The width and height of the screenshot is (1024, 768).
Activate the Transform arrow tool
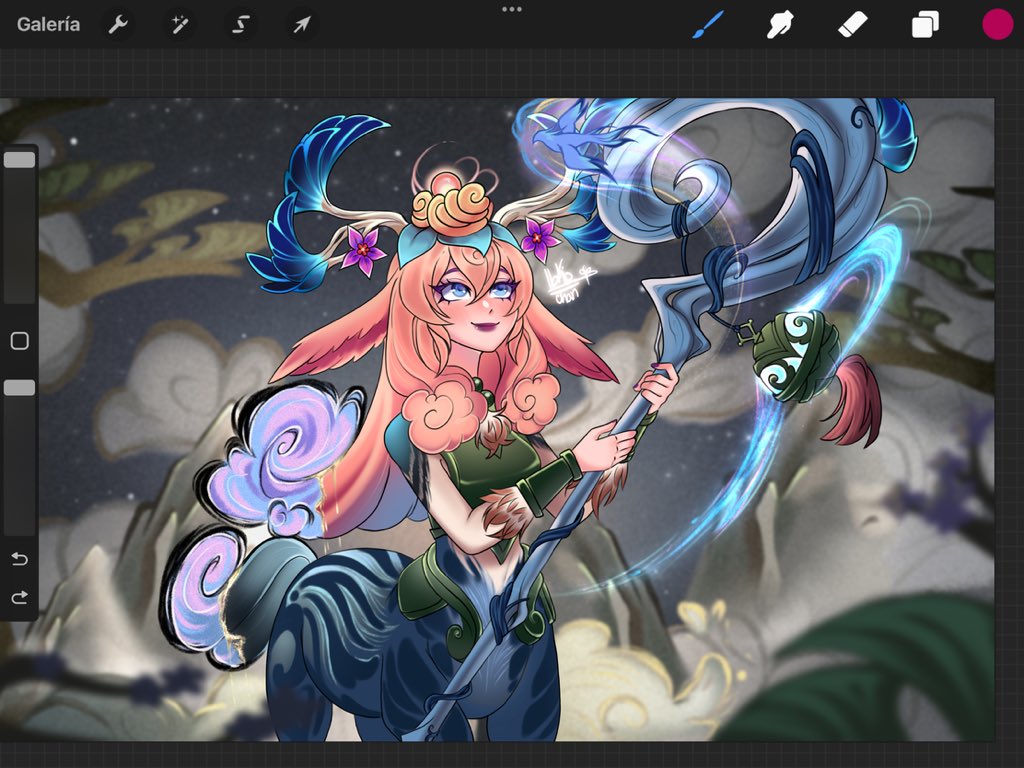point(301,25)
